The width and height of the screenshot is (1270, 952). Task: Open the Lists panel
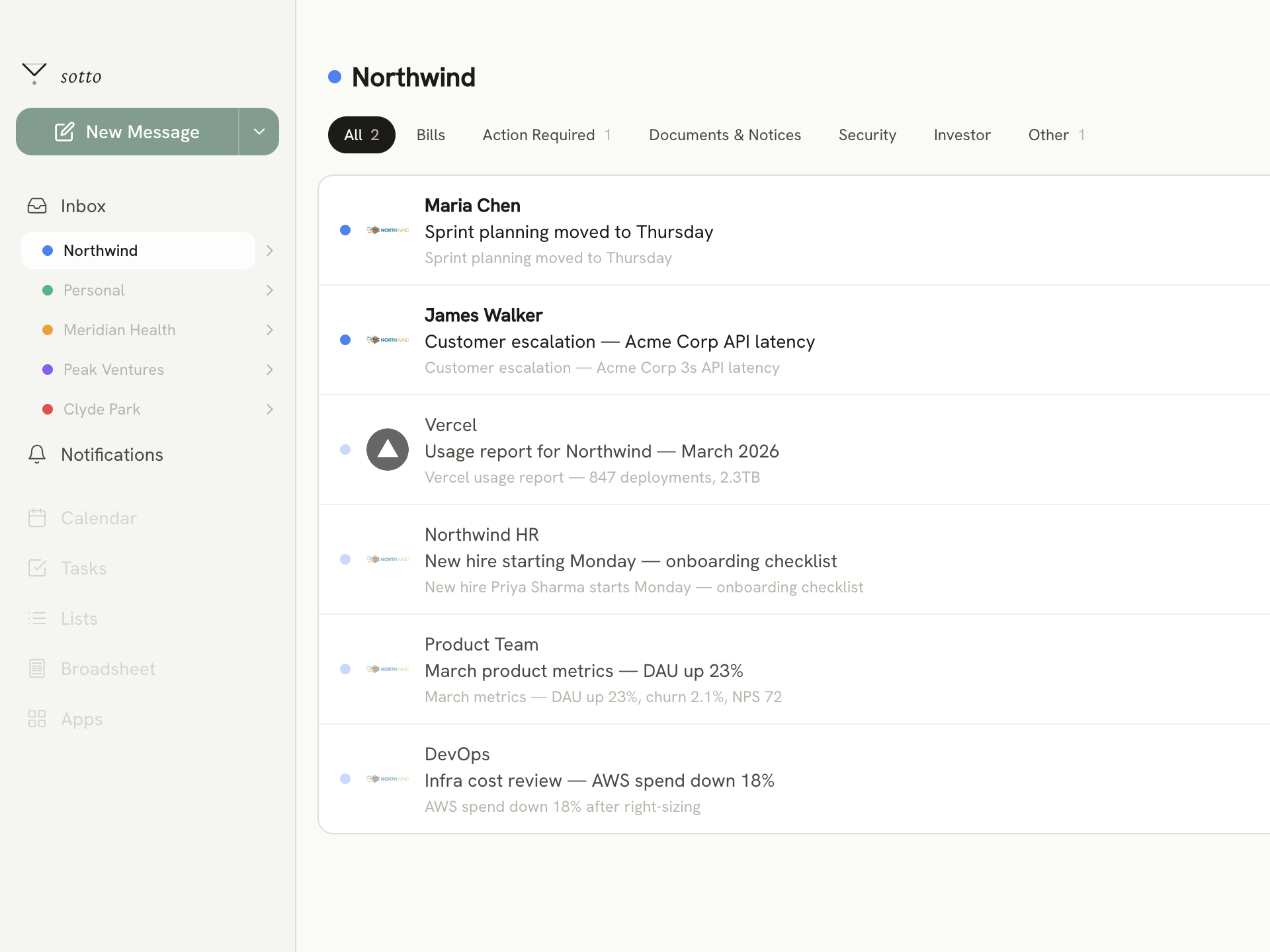coord(79,618)
